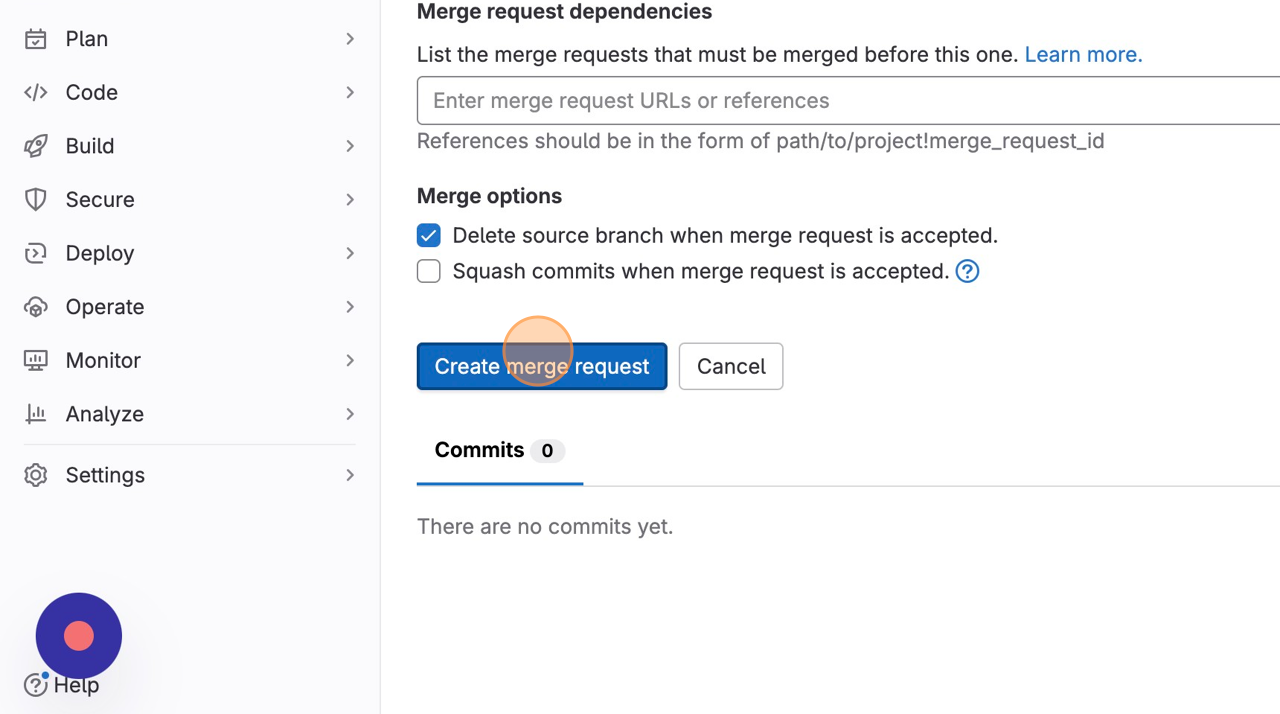1280x714 pixels.
Task: Open the Monitor sidebar section
Action: coord(190,360)
